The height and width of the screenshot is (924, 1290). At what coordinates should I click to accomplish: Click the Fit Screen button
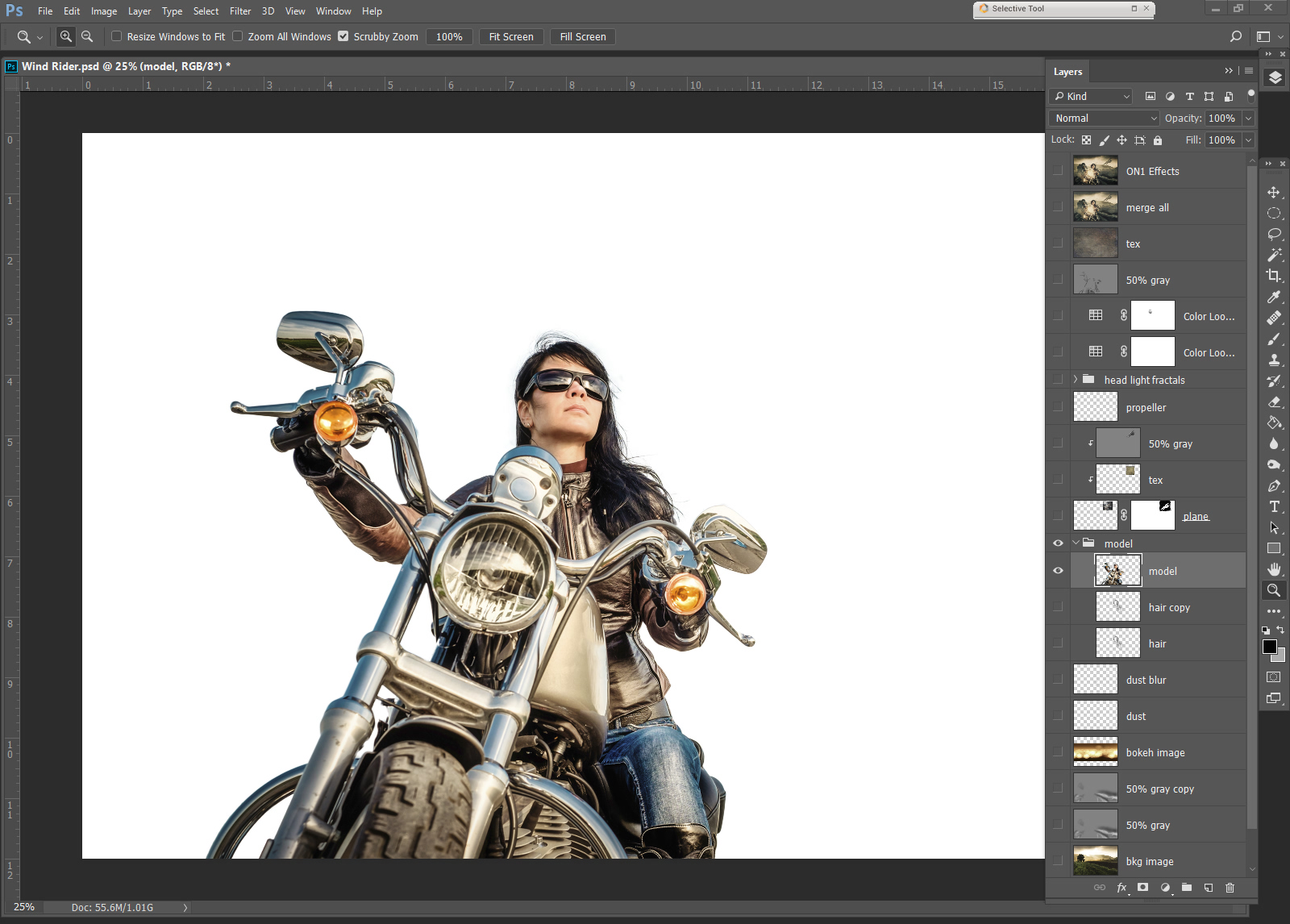tap(510, 37)
